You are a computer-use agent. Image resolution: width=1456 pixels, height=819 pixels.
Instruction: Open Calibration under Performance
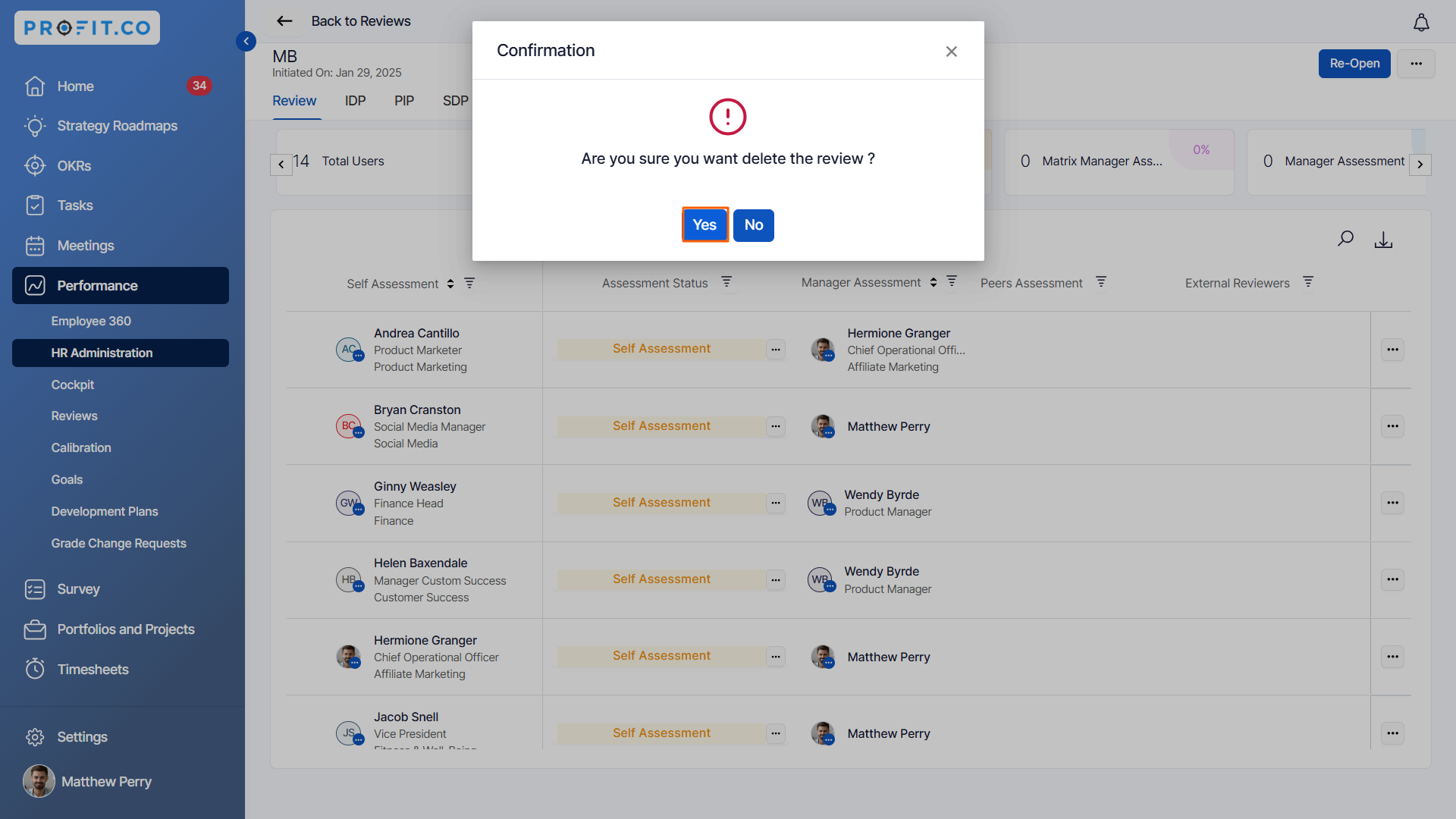[81, 448]
